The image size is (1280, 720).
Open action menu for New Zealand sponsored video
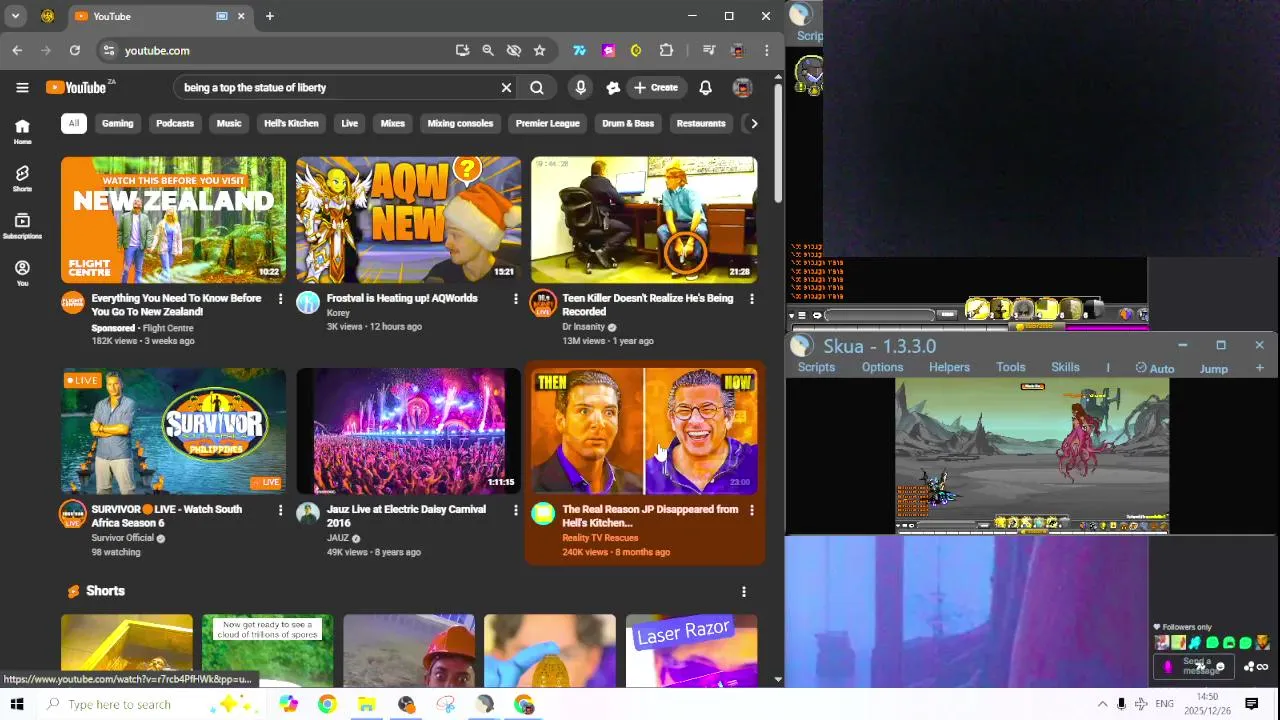(x=280, y=298)
